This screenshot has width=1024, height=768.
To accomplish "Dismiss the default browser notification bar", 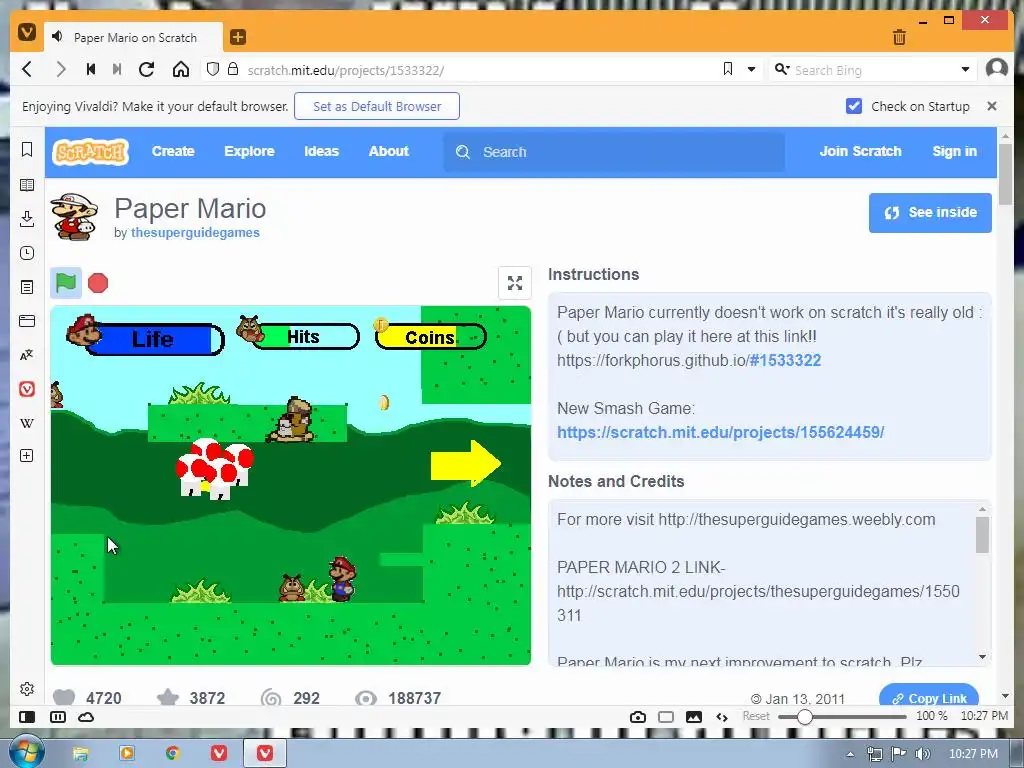I will pos(991,106).
